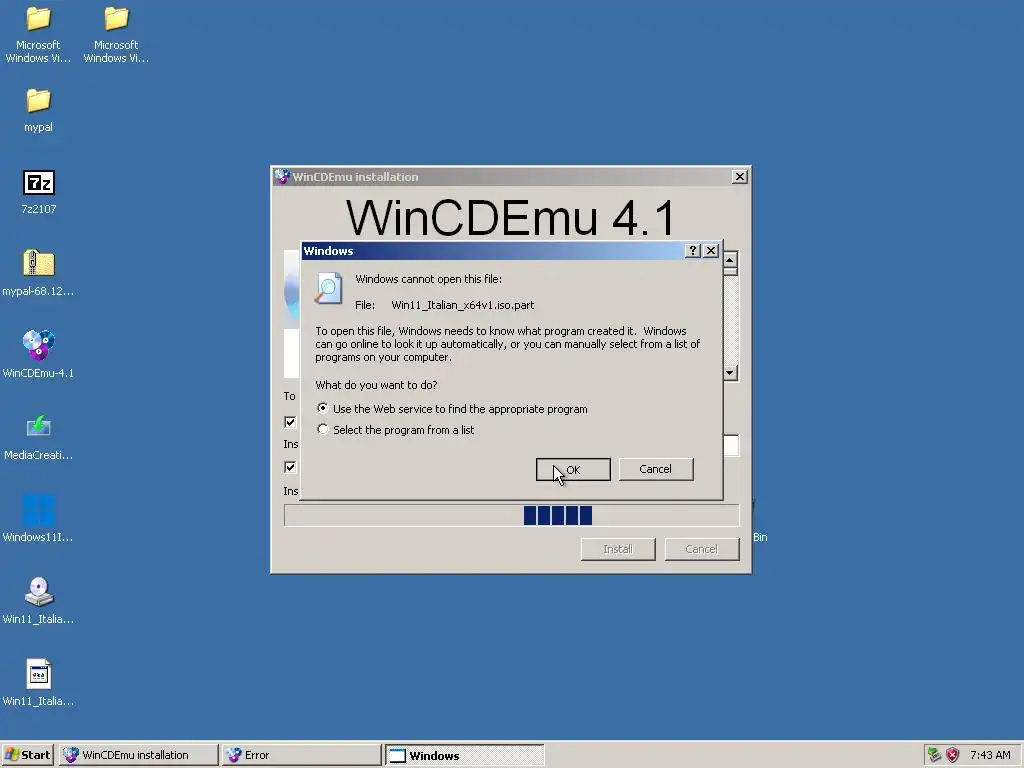The image size is (1024, 768).
Task: Click the file search icon in Windows dialog
Action: coord(328,288)
